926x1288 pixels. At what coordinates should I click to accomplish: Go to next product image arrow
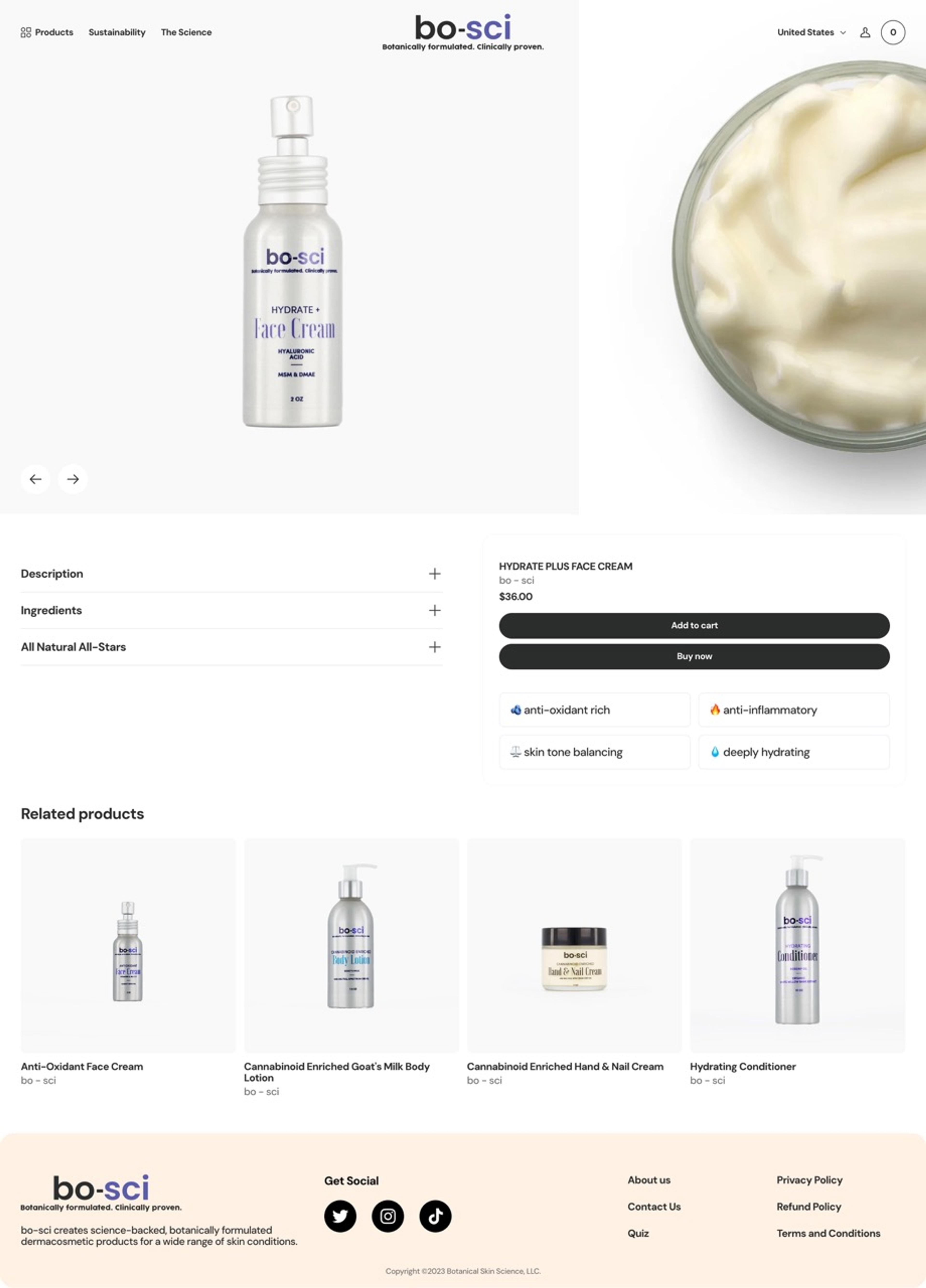pyautogui.click(x=73, y=479)
